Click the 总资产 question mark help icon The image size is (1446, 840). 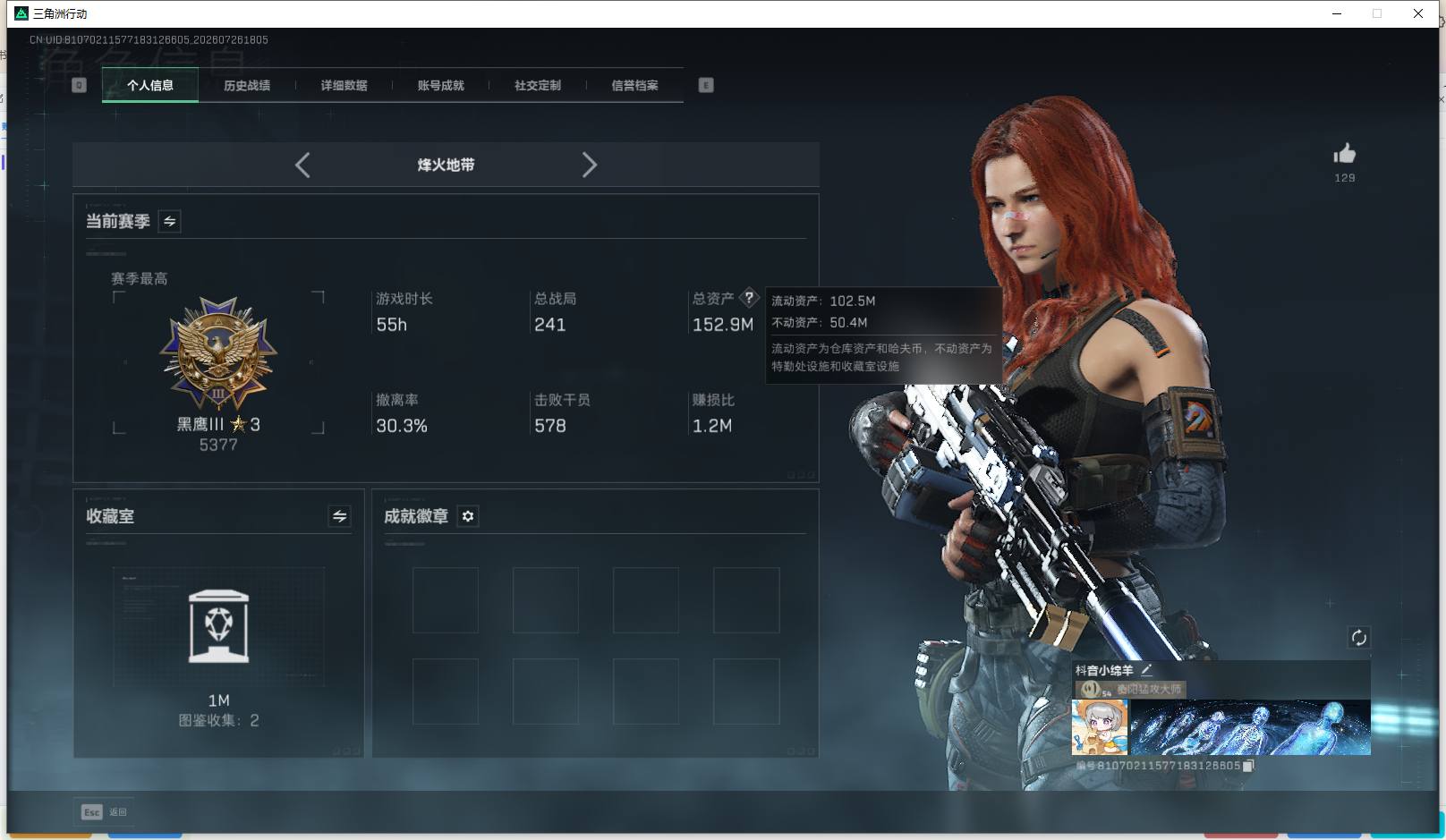coord(749,298)
